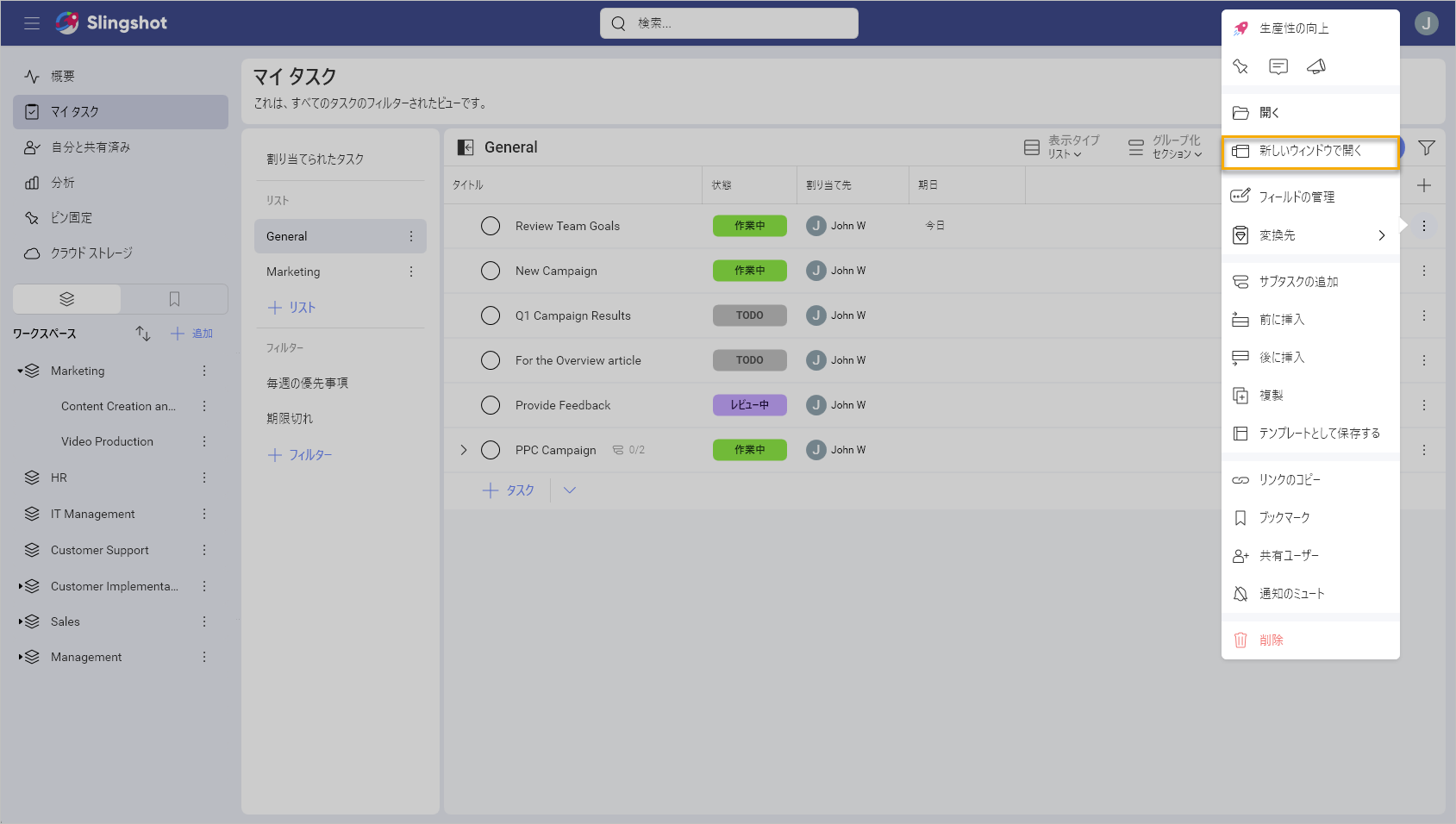Change TODO status of Q1 Campaign Results

(750, 315)
